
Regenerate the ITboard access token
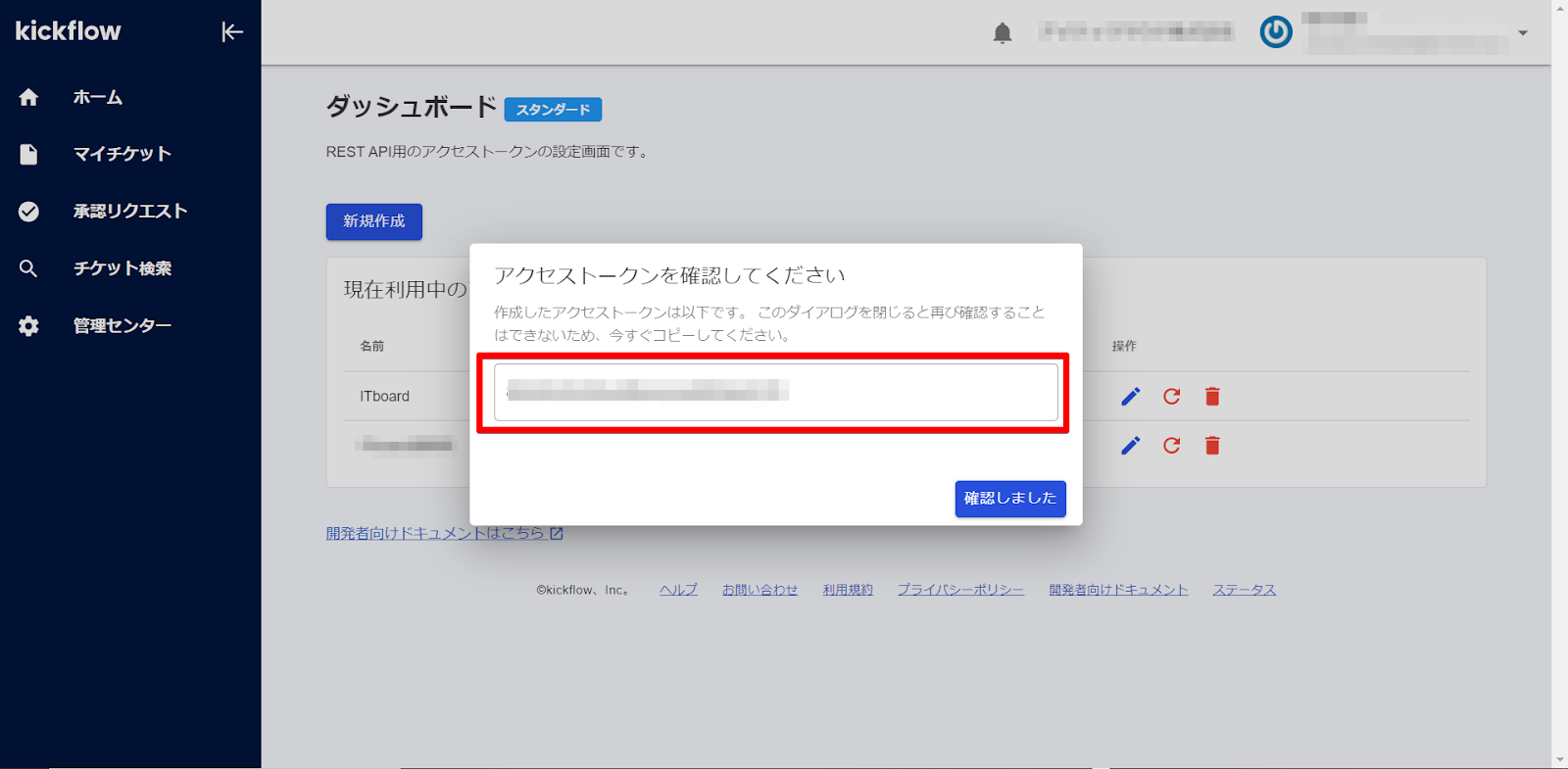coord(1171,397)
